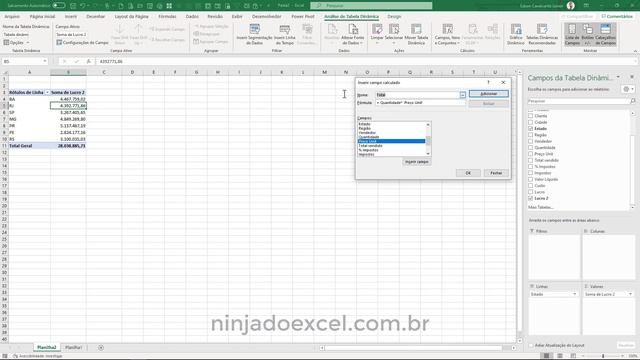The height and width of the screenshot is (360, 640).
Task: Click the add new sheet icon
Action: pyautogui.click(x=101, y=348)
